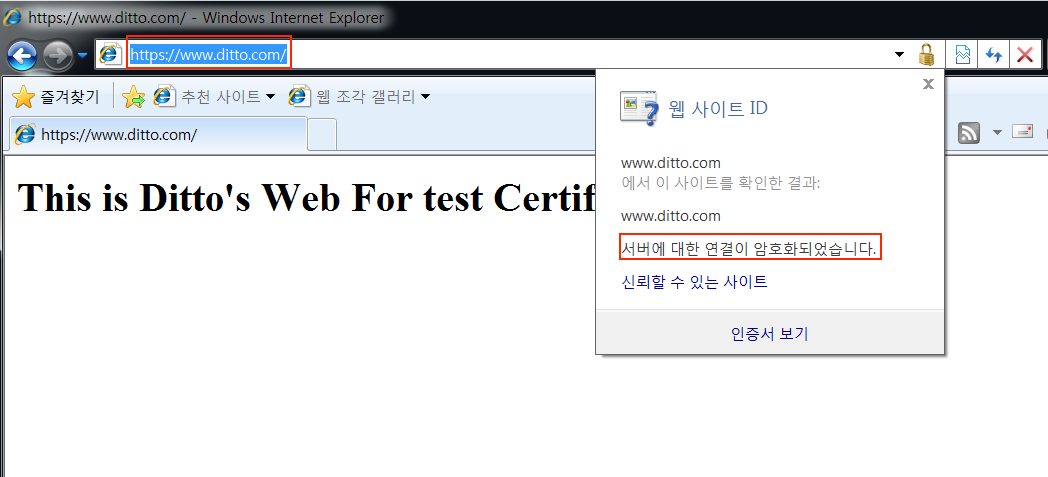Screen dimensions: 1048x477
Task: Click the 인증서 보기 button
Action: coord(769,333)
